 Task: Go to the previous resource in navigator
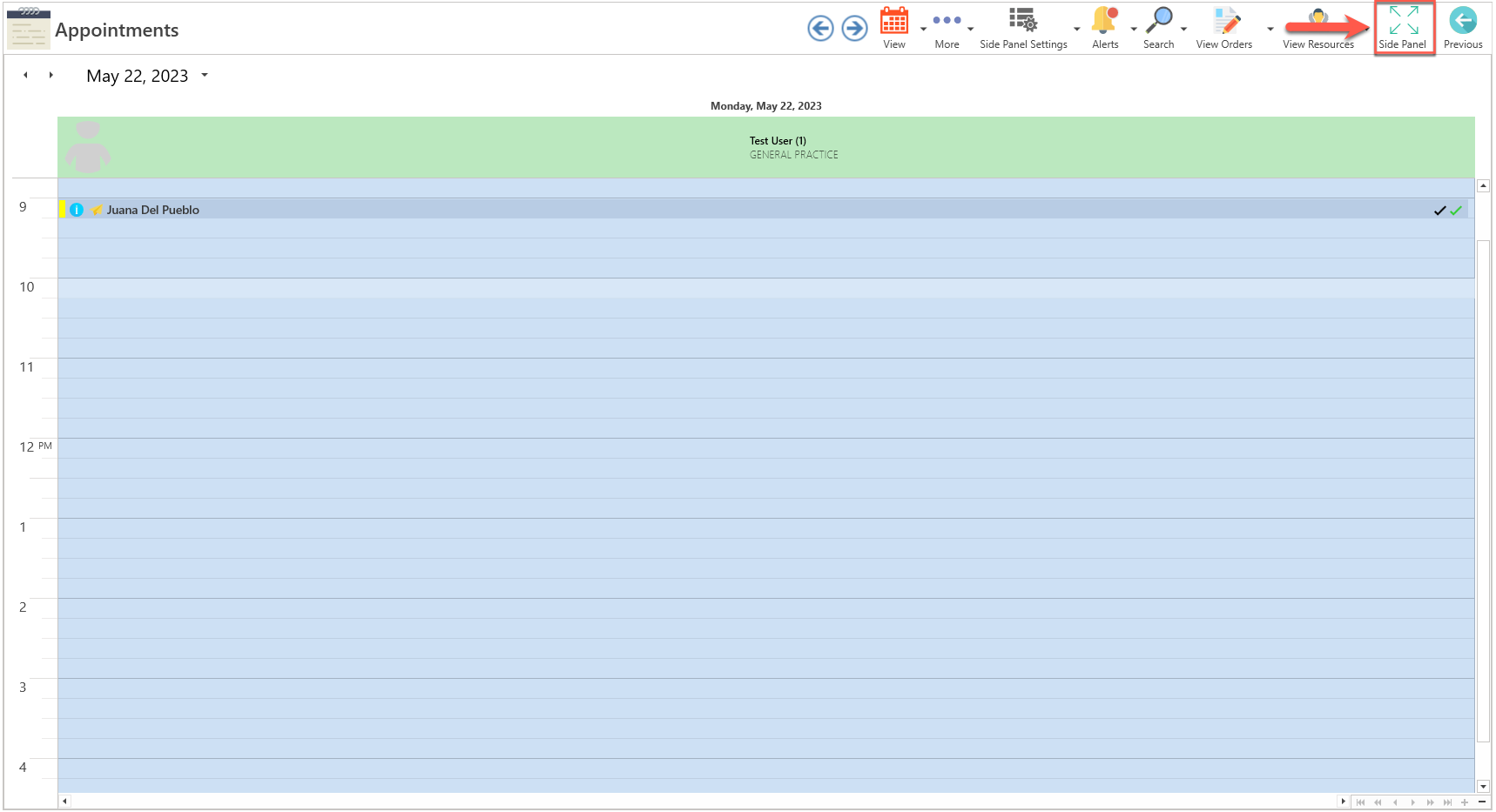[x=1395, y=802]
